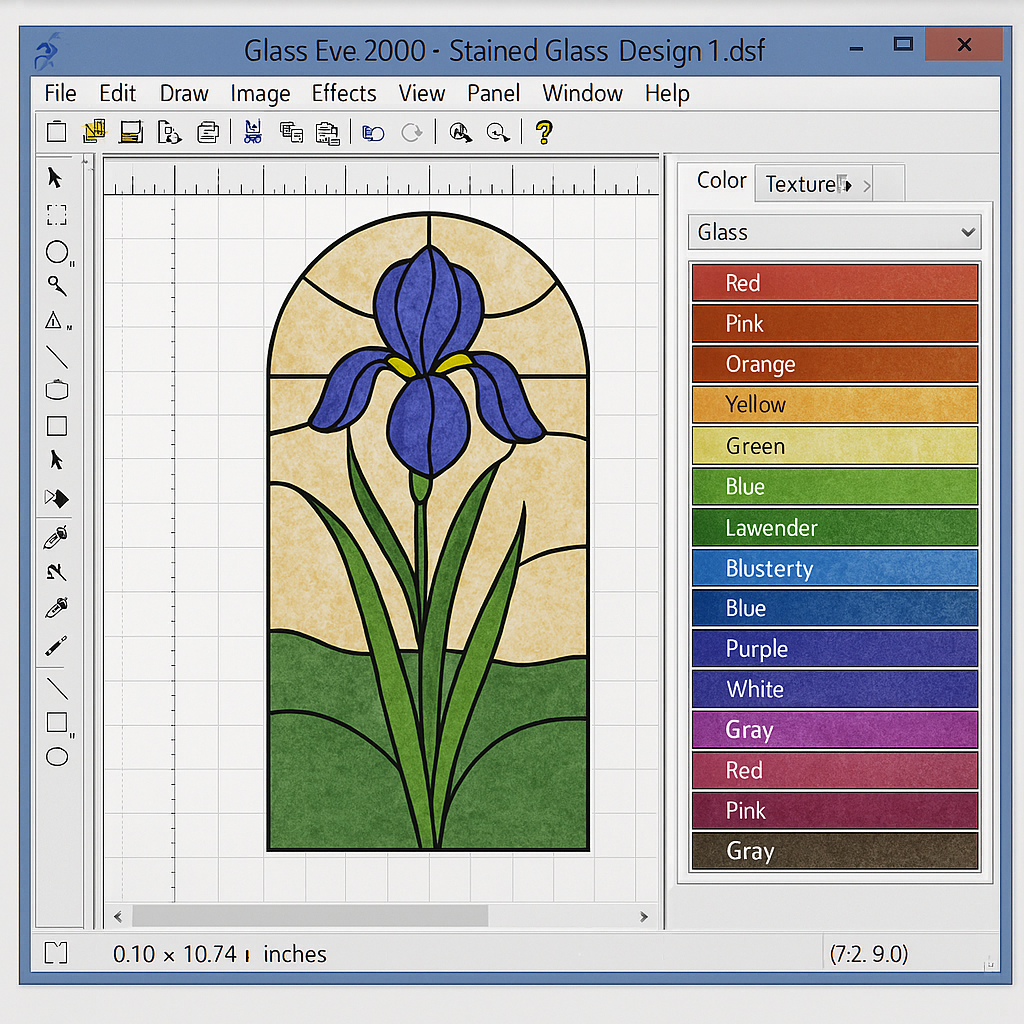Image resolution: width=1024 pixels, height=1024 pixels.
Task: Open the Effects menu
Action: (344, 93)
